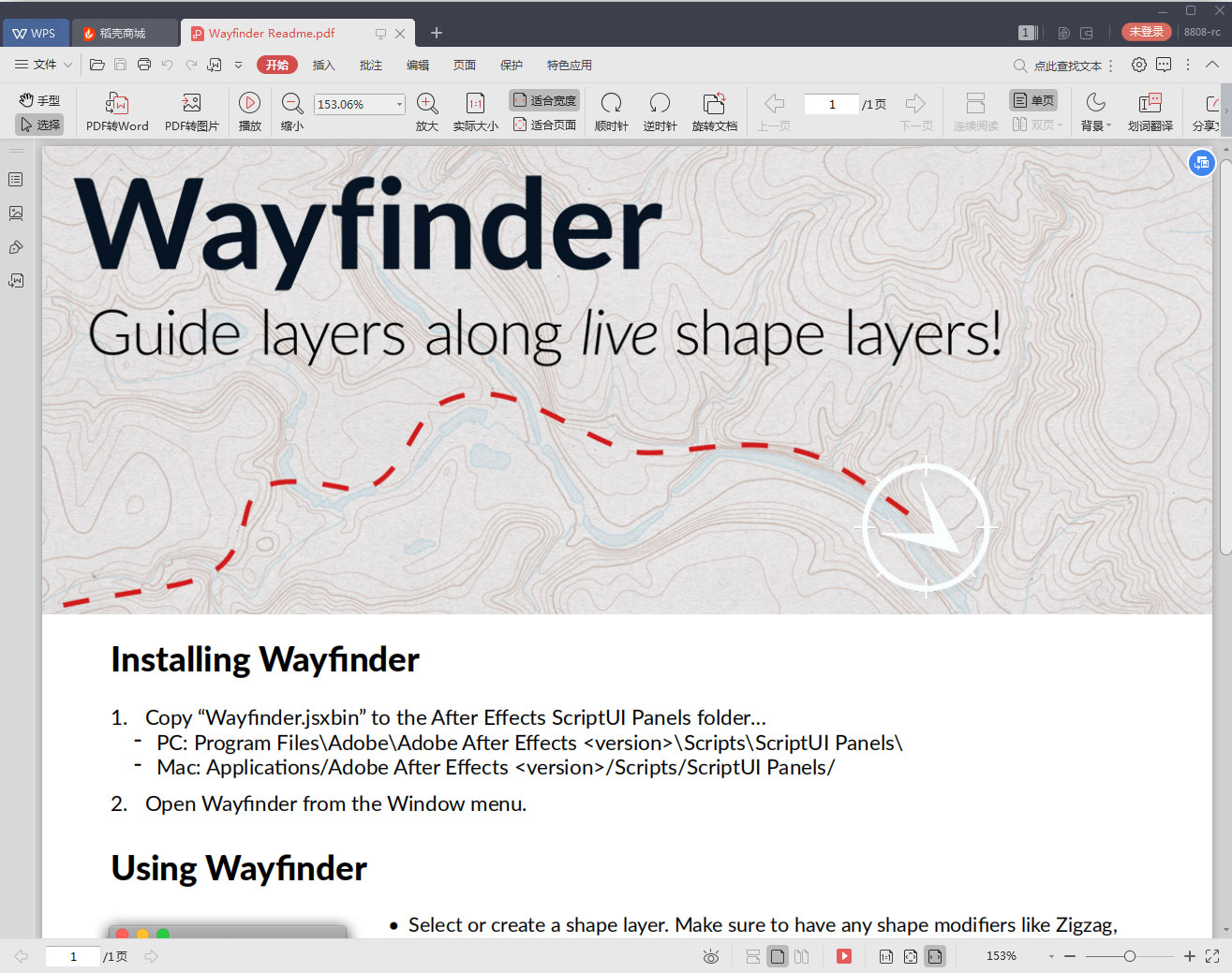Screen dimensions: 1232x973
Task: Click the toolbar page number field
Action: tap(831, 104)
